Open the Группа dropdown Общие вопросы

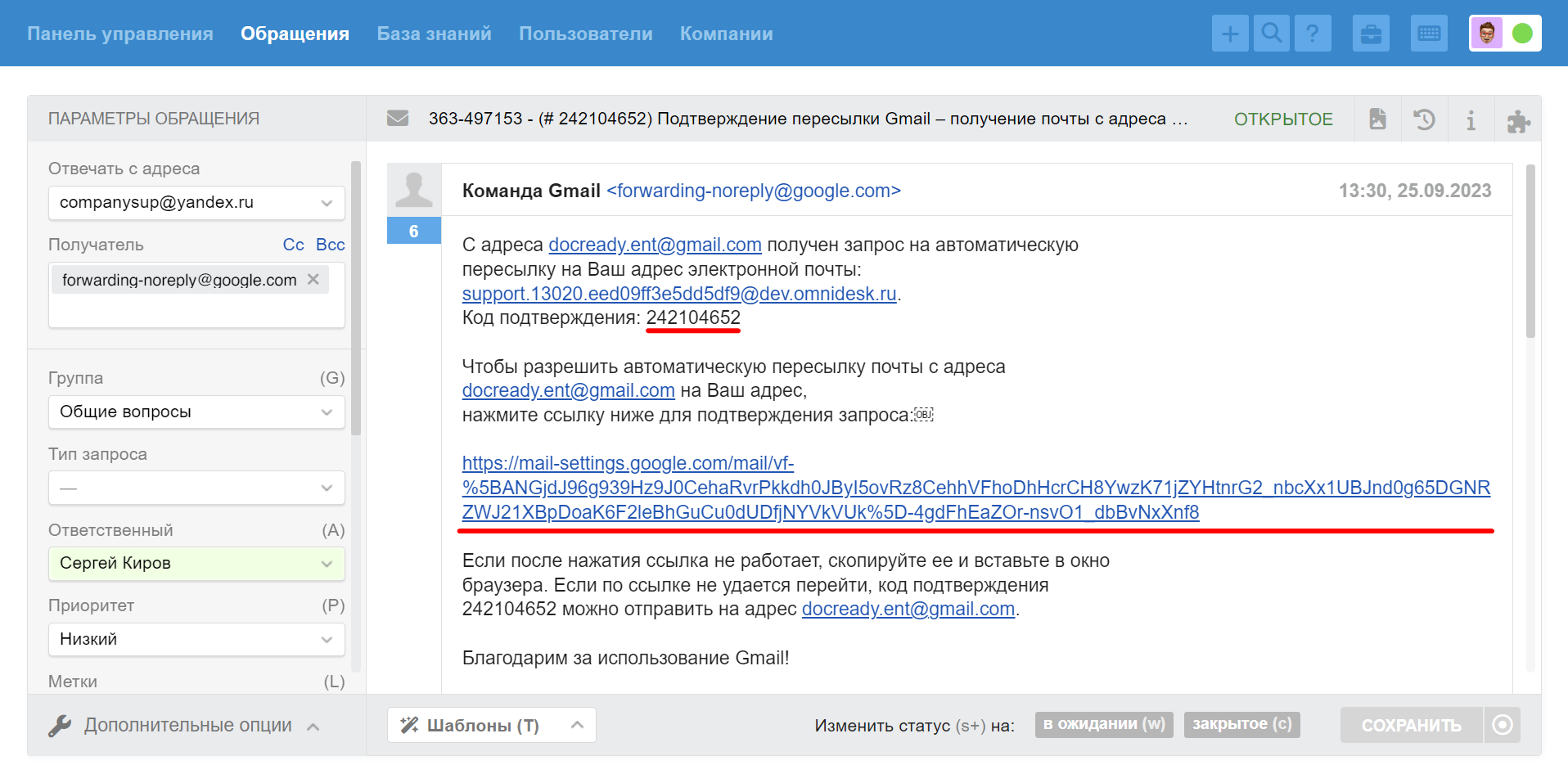(x=196, y=412)
